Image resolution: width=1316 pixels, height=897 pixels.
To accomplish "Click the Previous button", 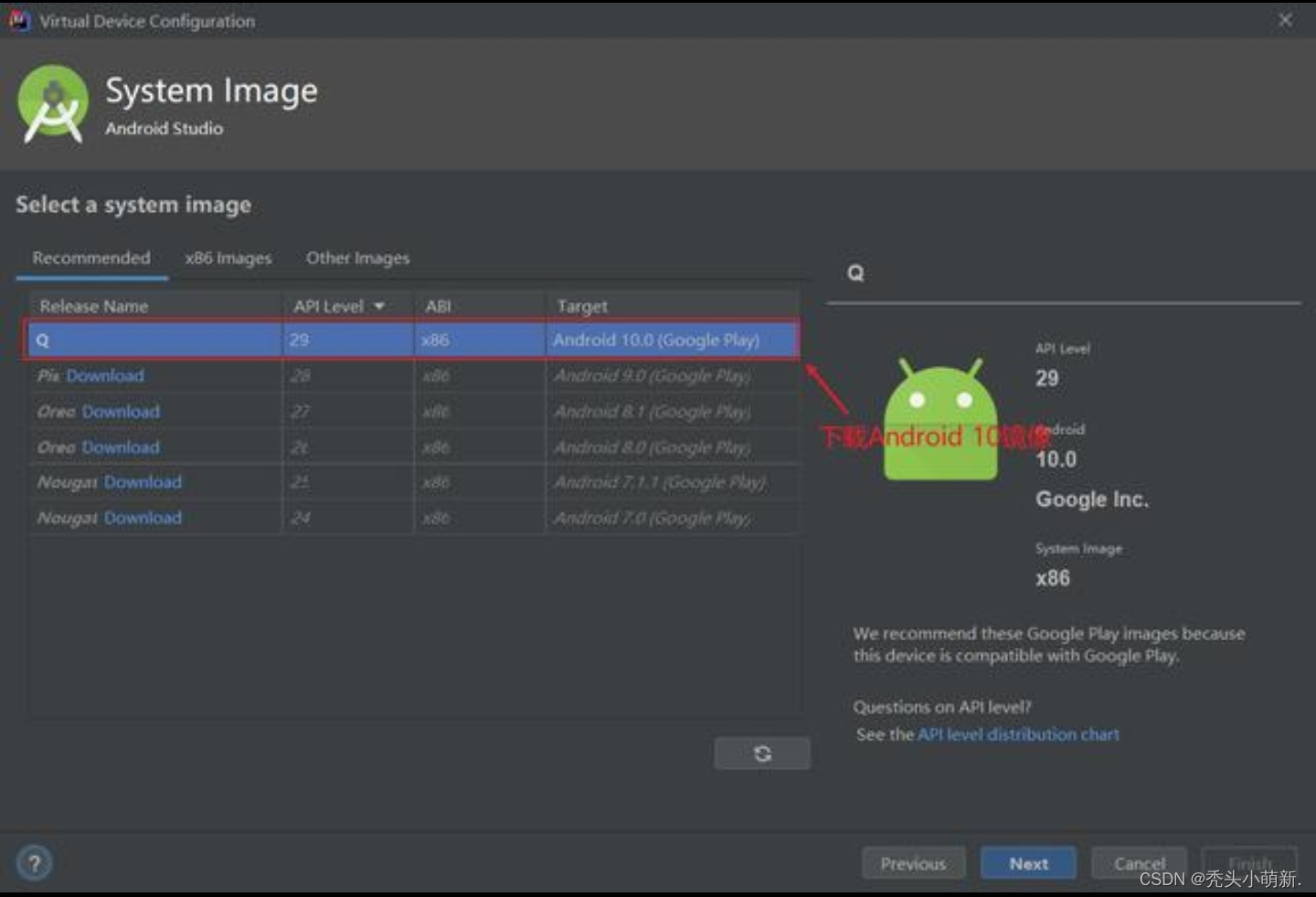I will 913,863.
